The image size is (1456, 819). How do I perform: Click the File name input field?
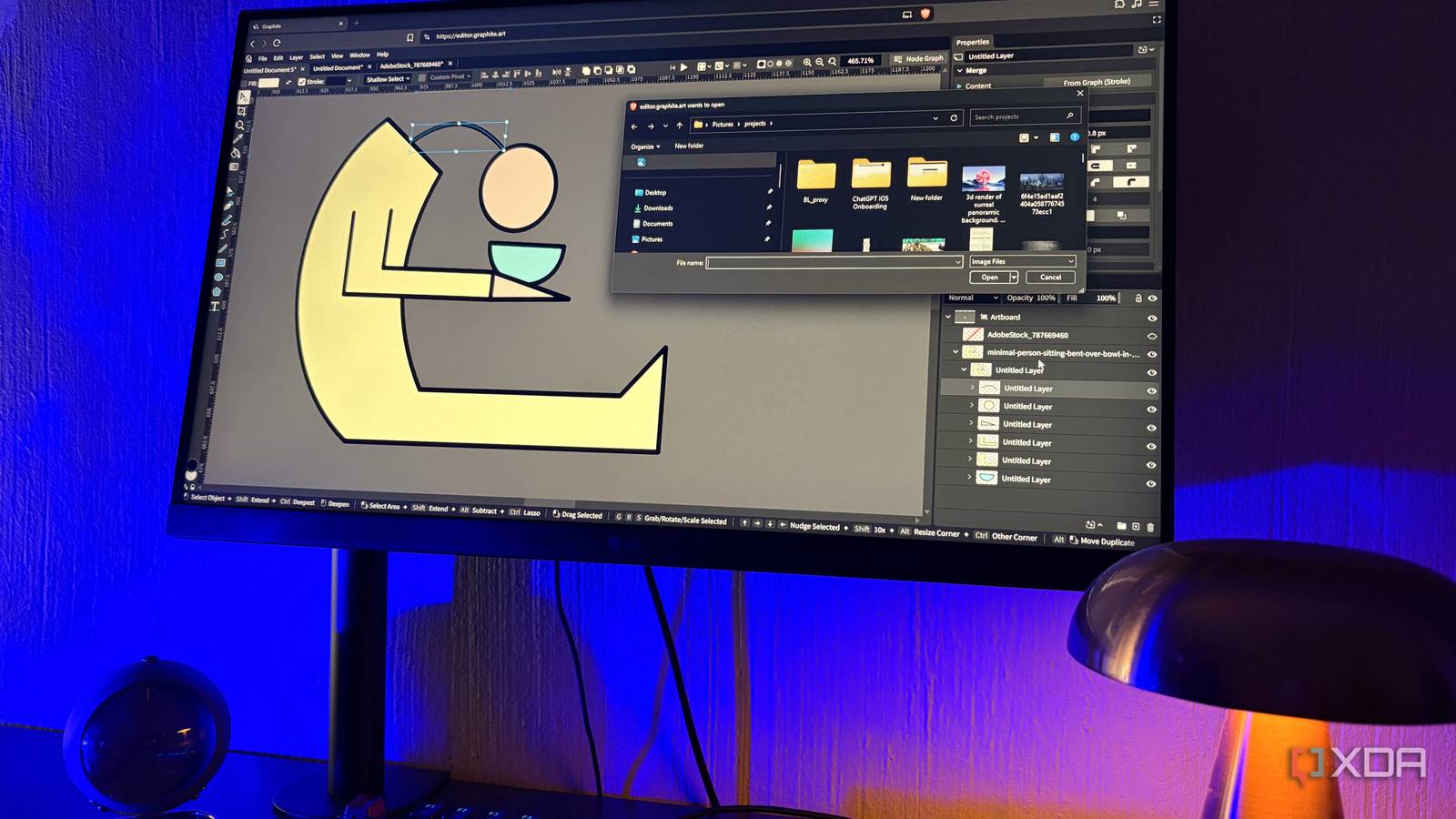click(x=834, y=262)
